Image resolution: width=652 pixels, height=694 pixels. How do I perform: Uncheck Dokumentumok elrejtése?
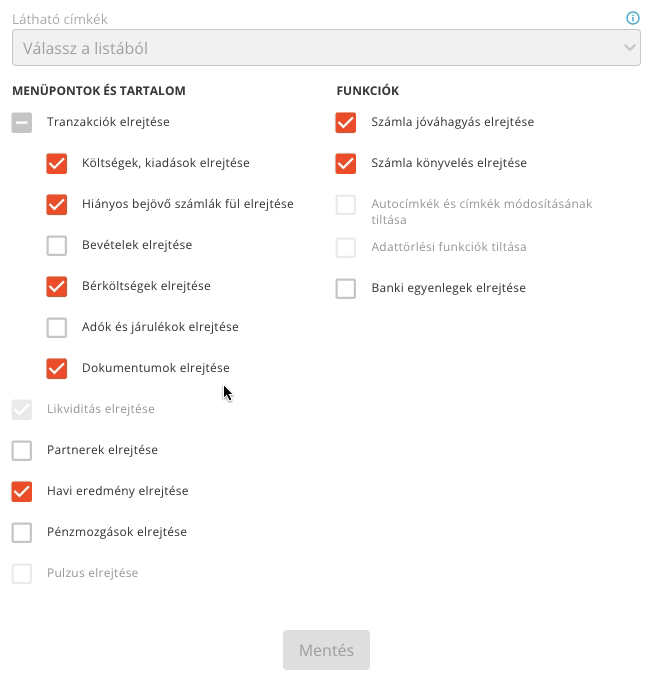[57, 368]
